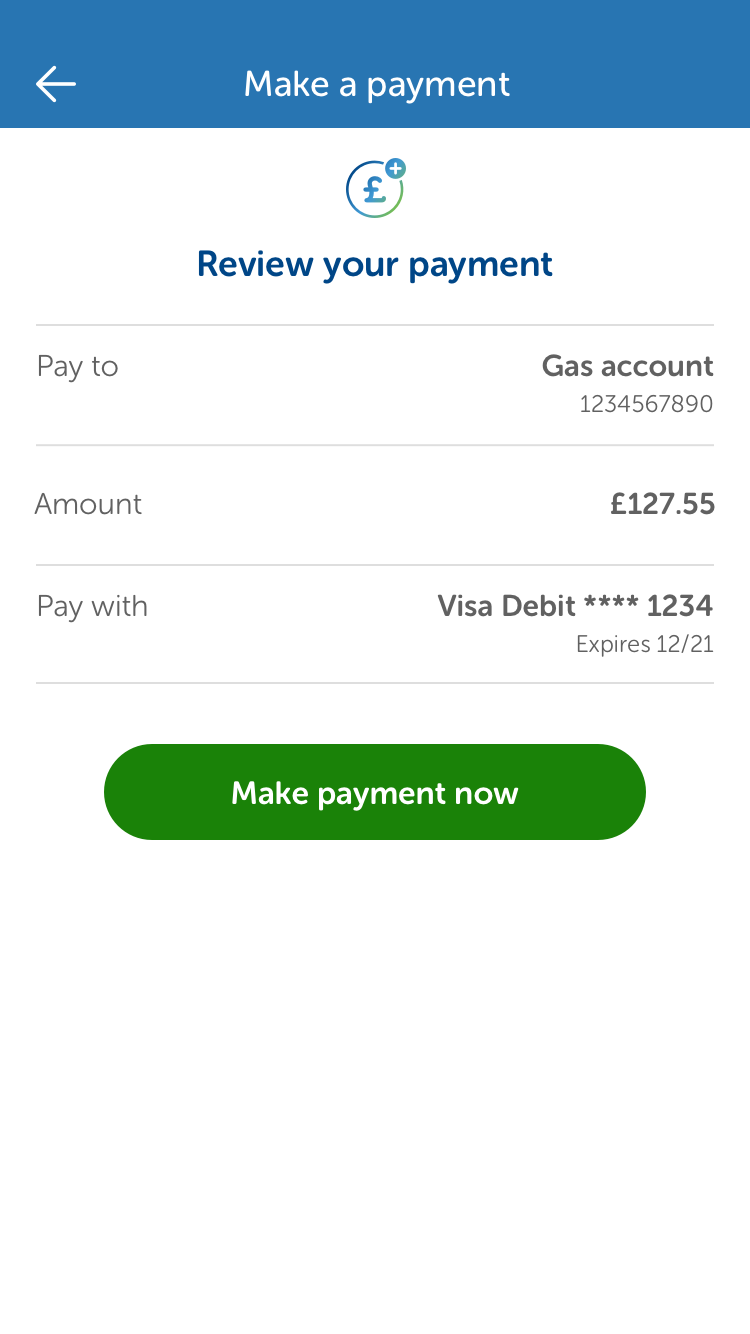Click the "Gas account" payee name
The image size is (750, 1334).
click(627, 366)
